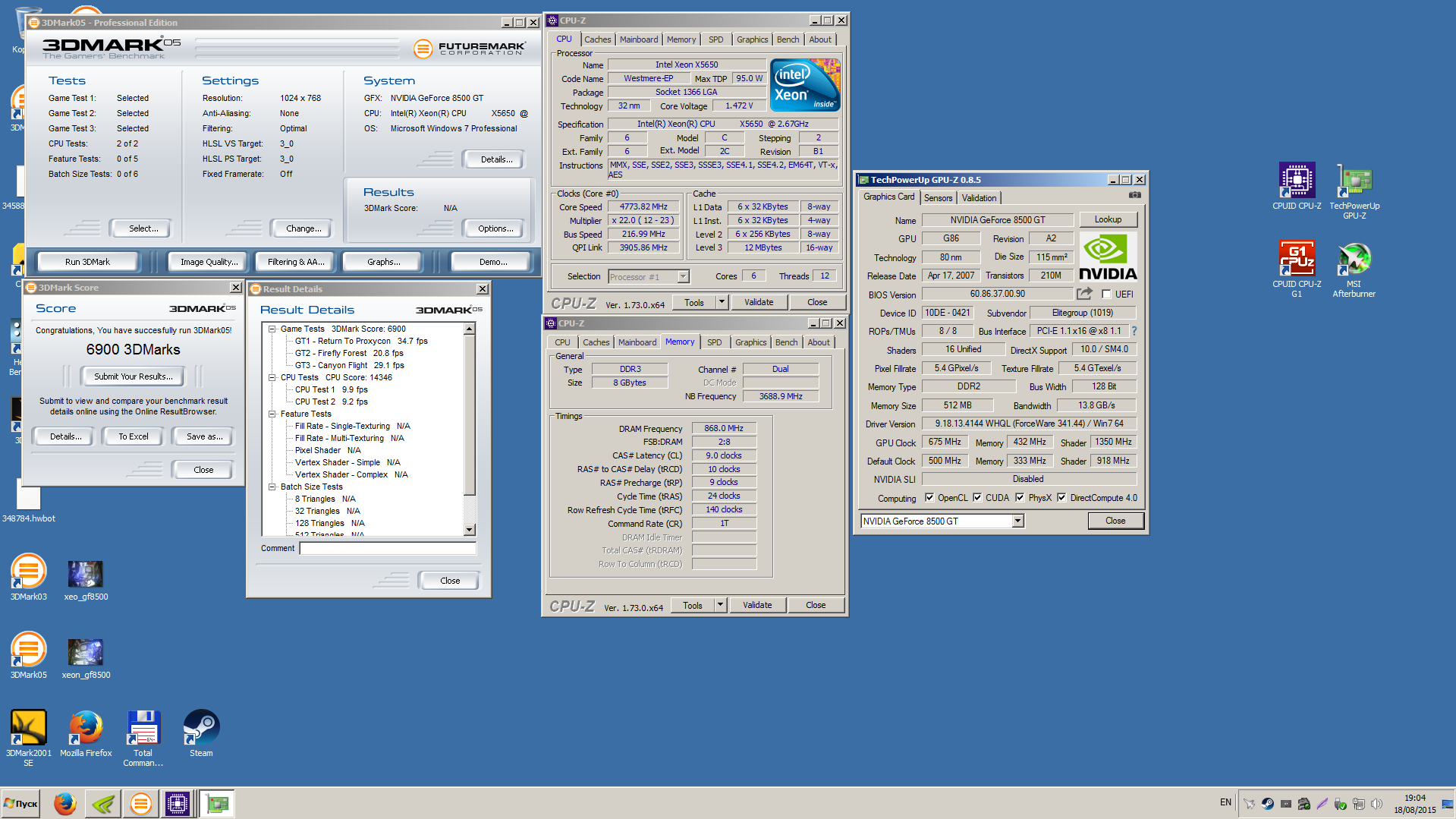Click safely remove hardware tray icon
This screenshot has height=819, width=1456.
pyautogui.click(x=1341, y=803)
